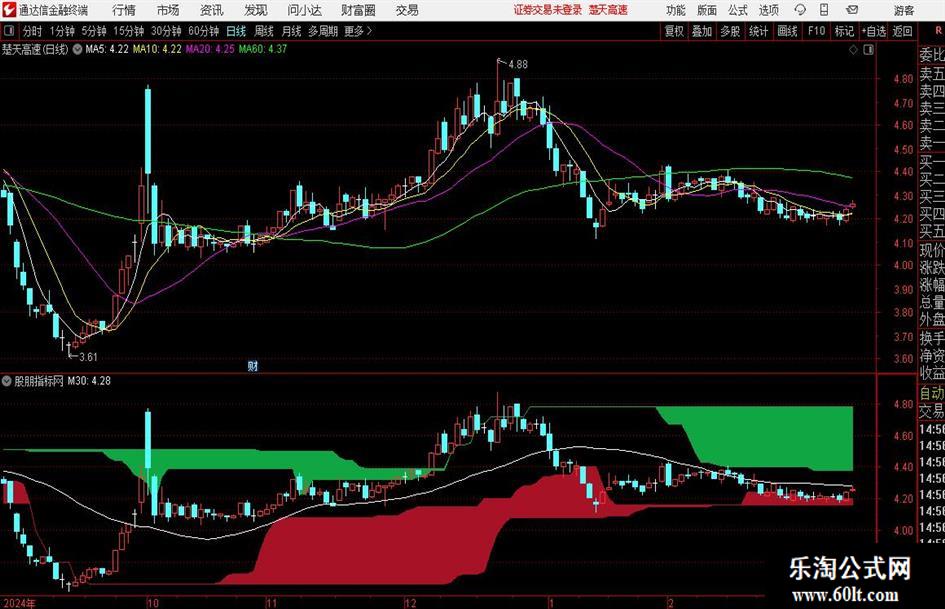
Task: Open the 交易 menu
Action: pyautogui.click(x=407, y=10)
